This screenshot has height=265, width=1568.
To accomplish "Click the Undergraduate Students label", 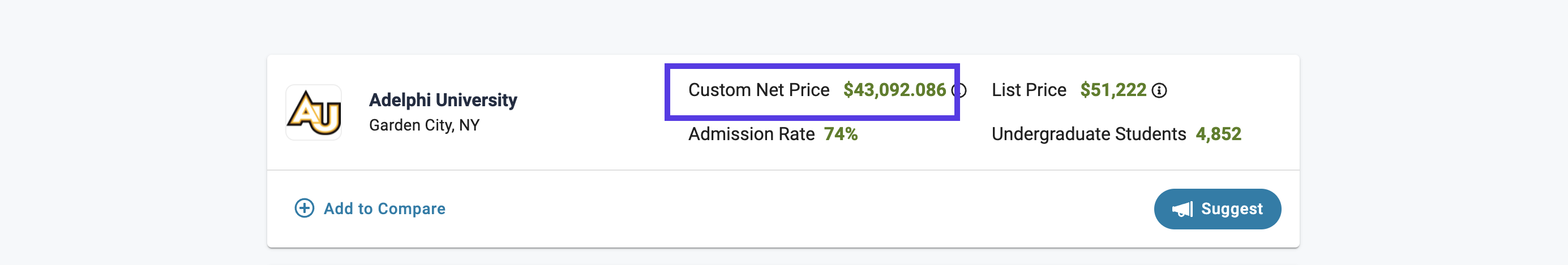I will pos(1089,134).
